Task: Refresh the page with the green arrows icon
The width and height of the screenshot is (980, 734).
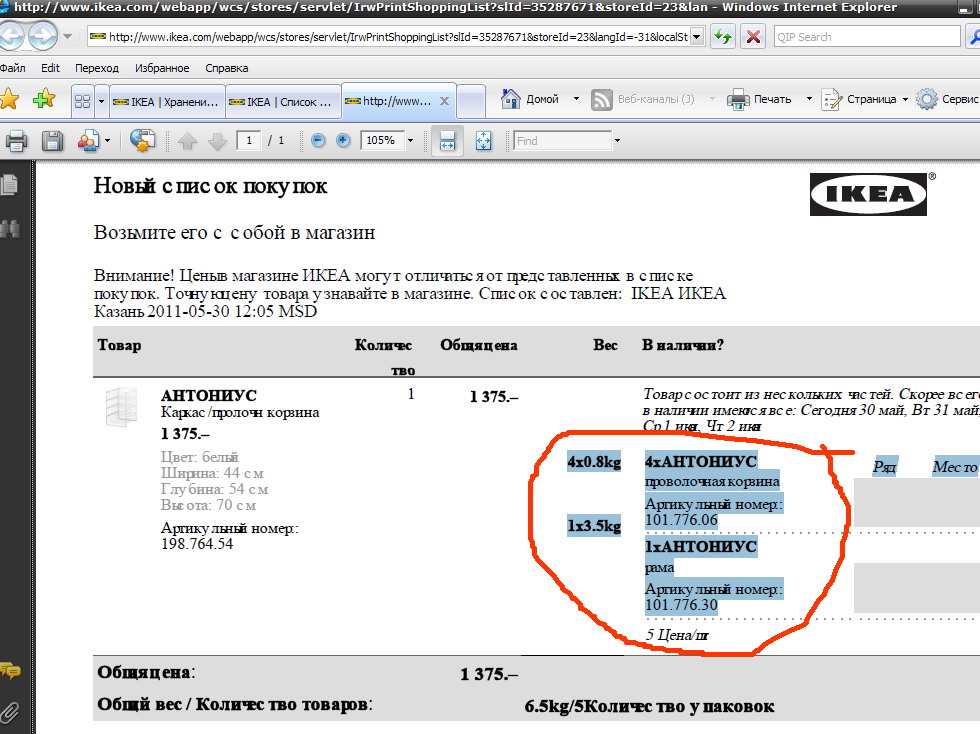Action: (x=723, y=37)
